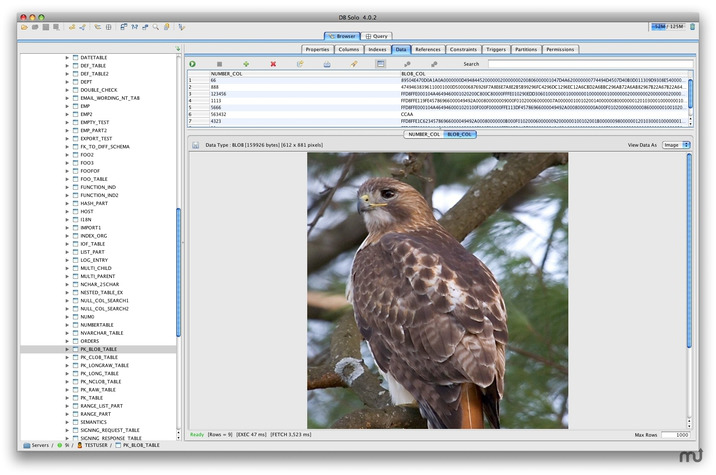Click the green refresh data icon
716x475 pixels.
[193, 63]
